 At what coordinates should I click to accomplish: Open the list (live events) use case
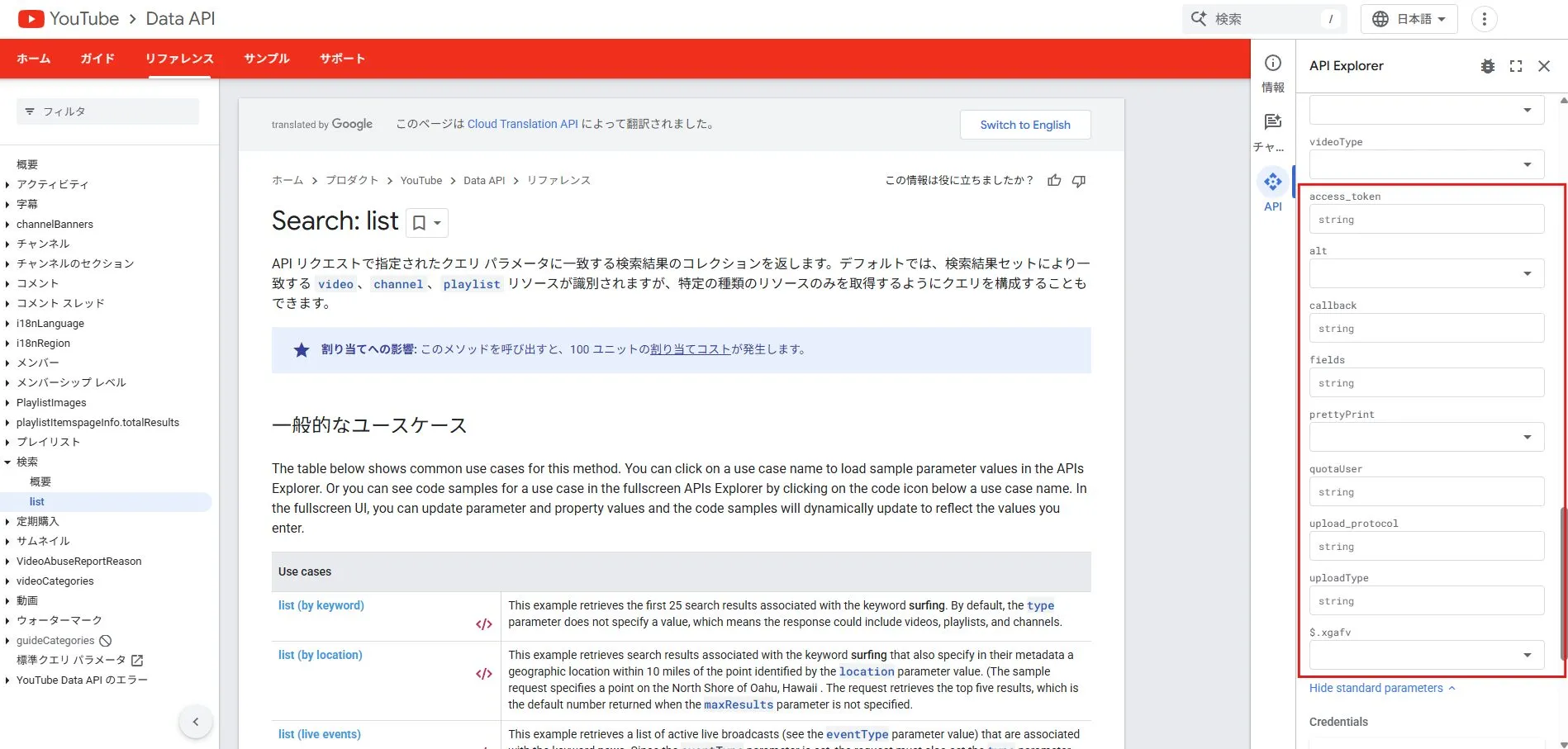coord(320,734)
